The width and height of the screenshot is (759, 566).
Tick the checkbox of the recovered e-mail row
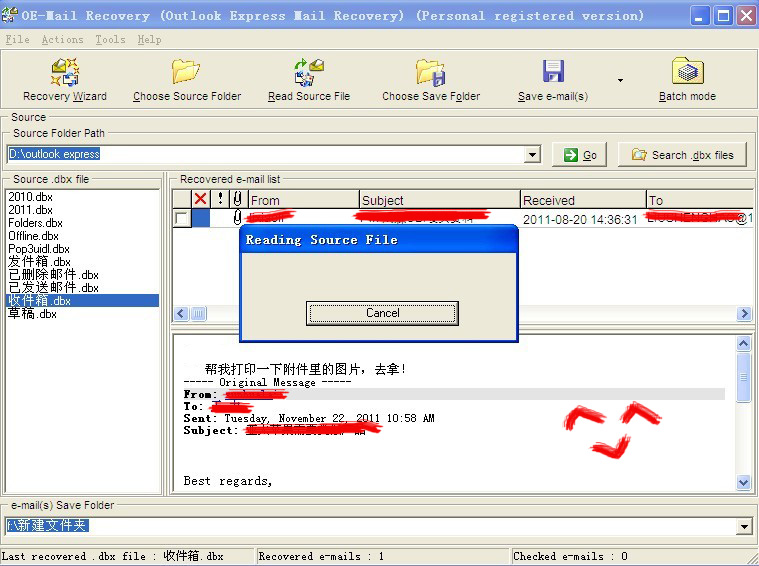pyautogui.click(x=182, y=218)
